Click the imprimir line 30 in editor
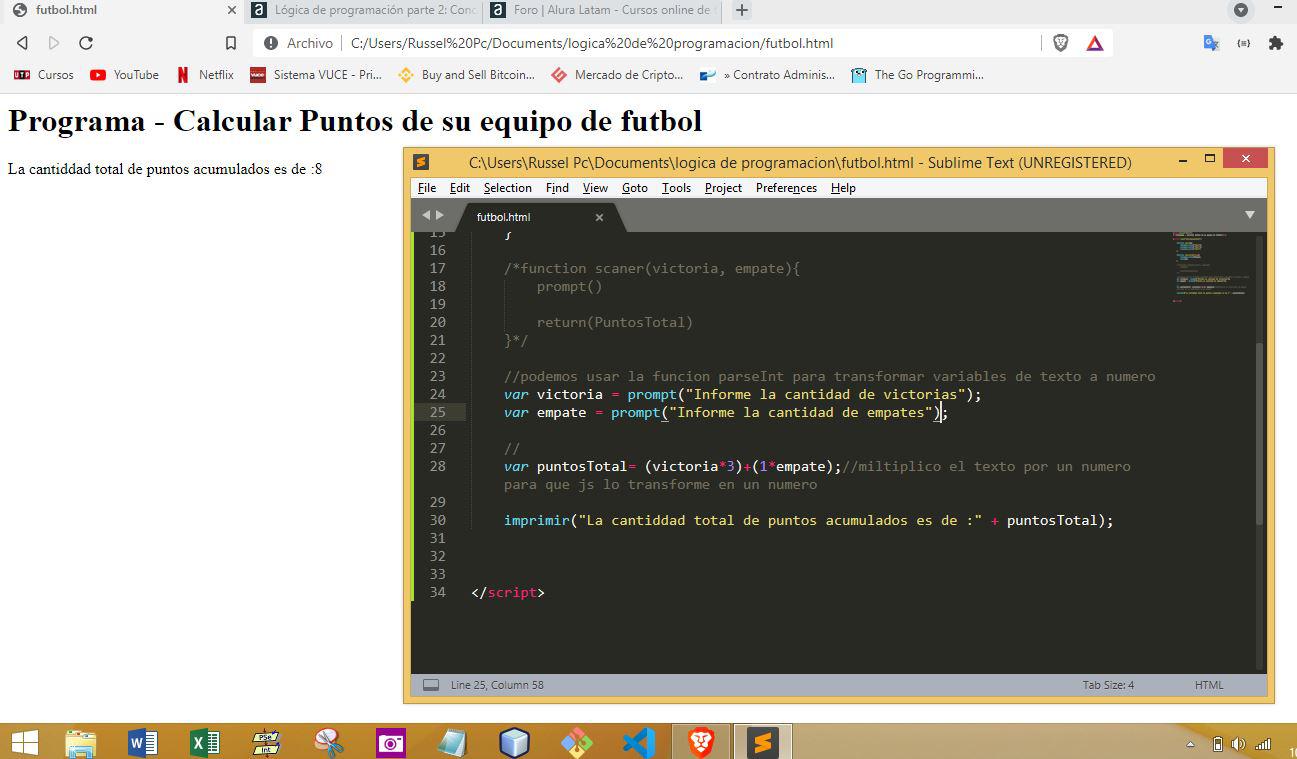This screenshot has height=759, width=1297. coord(808,520)
